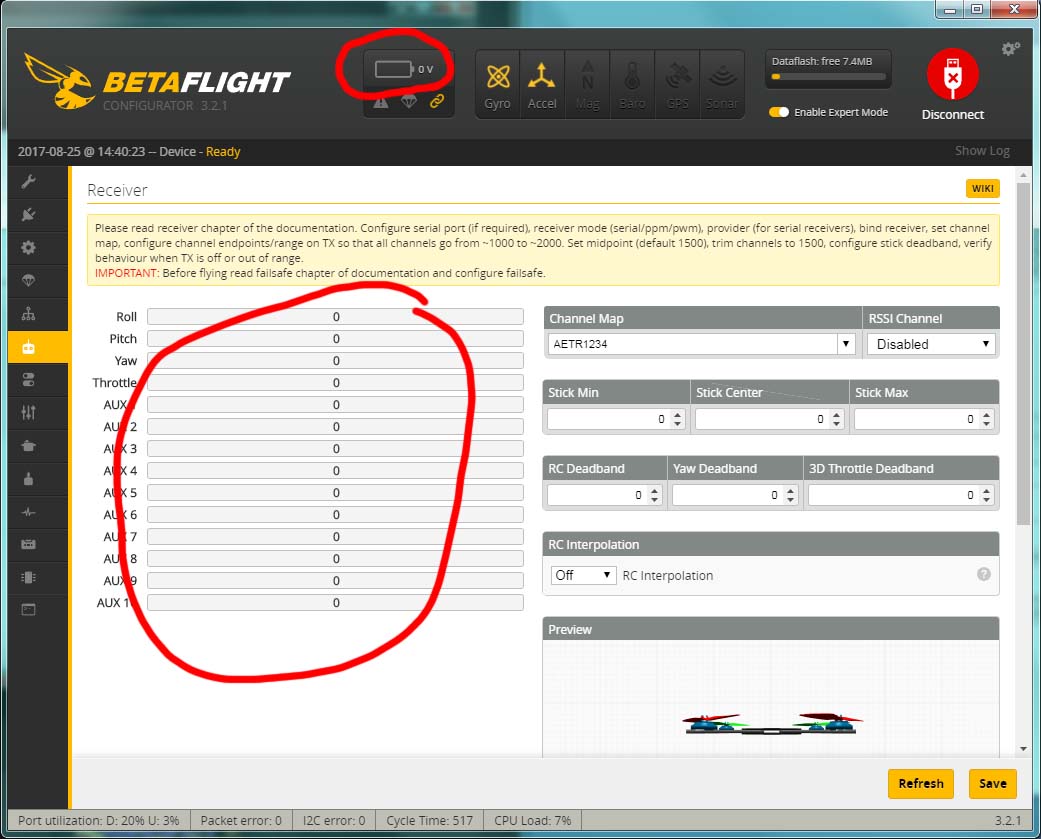Viewport: 1041px width, 839px height.
Task: Open the Adjustments sliders icon in sidebar
Action: (28, 412)
